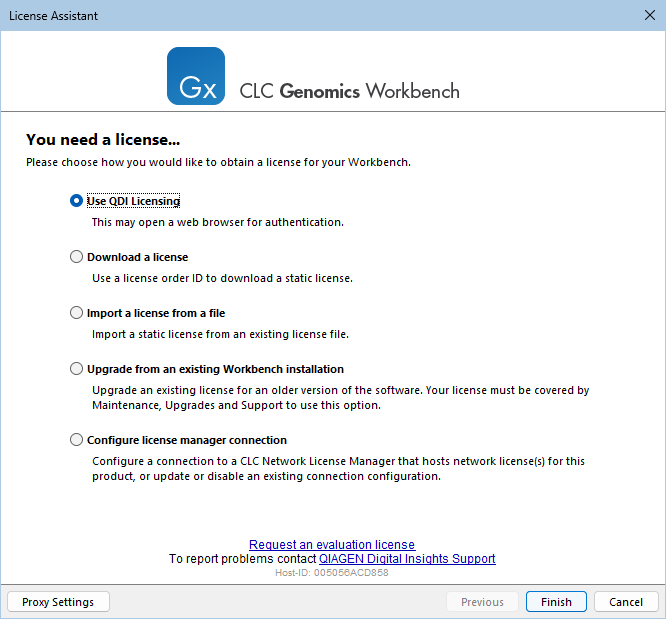
Task: Cancel the License Assistant dialog
Action: click(626, 602)
